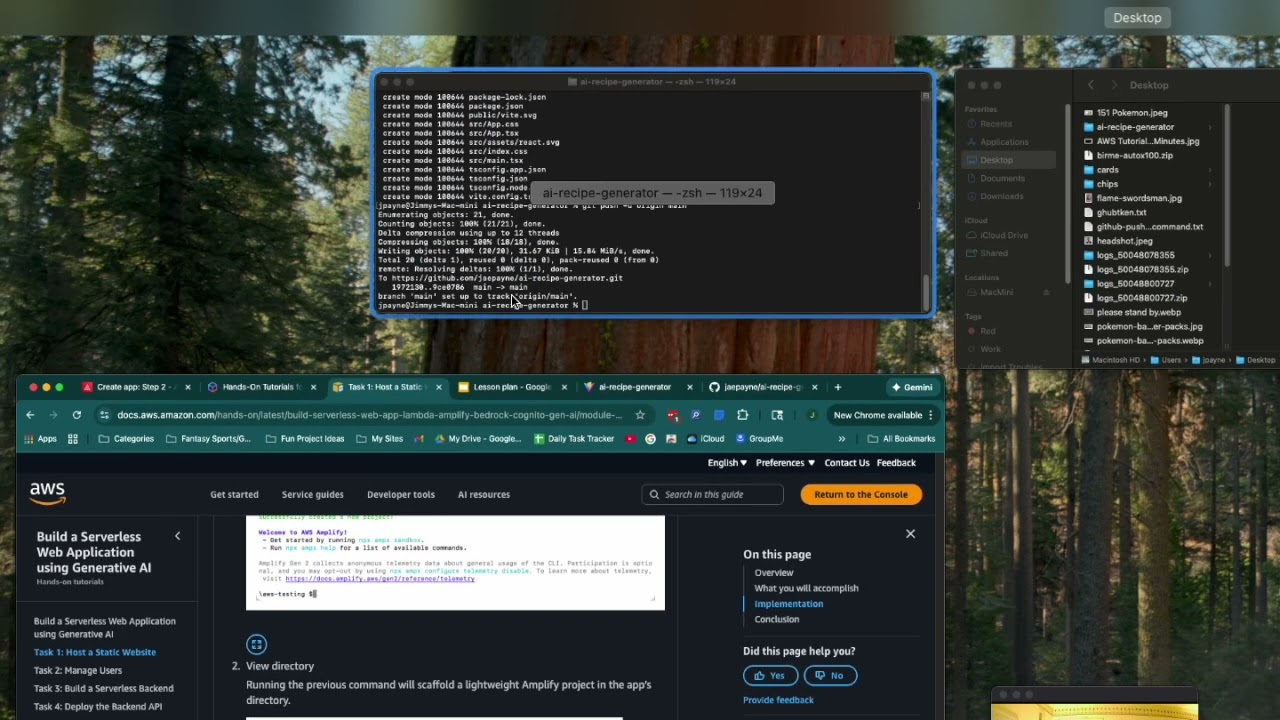Jump to Overview section
This screenshot has height=720, width=1280.
click(774, 573)
